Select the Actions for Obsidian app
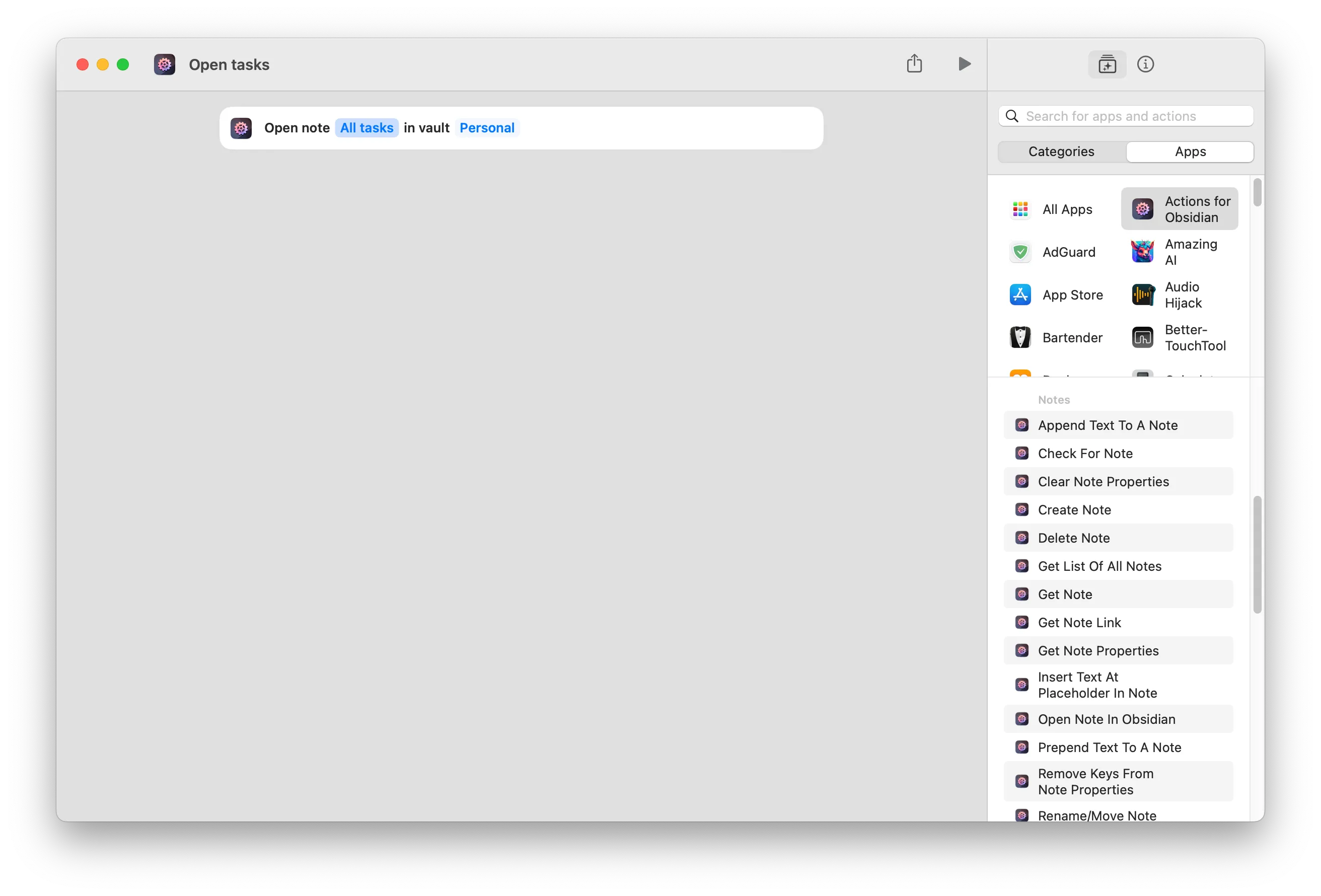 1179,209
